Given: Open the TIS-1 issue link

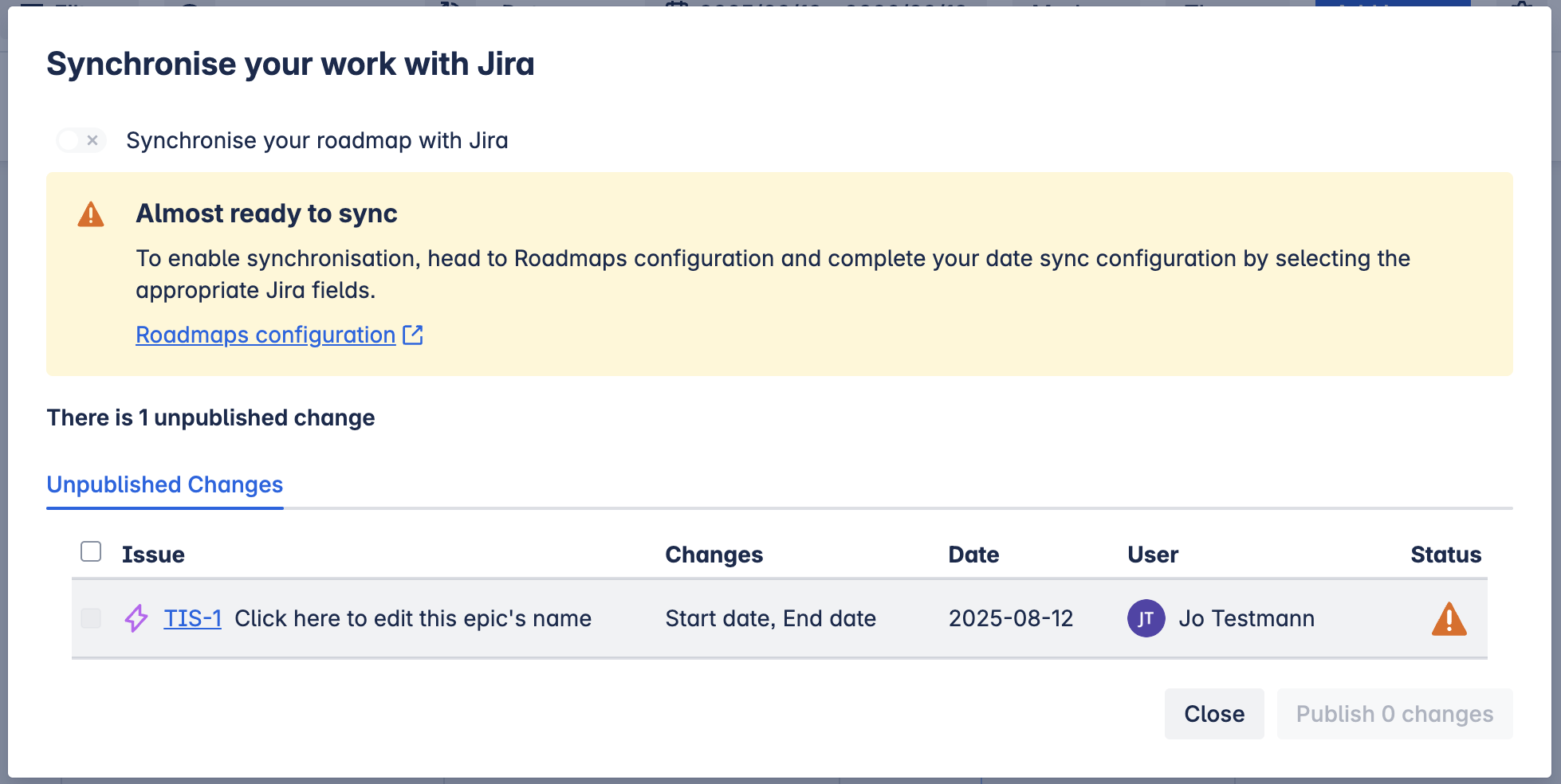Looking at the screenshot, I should tap(192, 618).
